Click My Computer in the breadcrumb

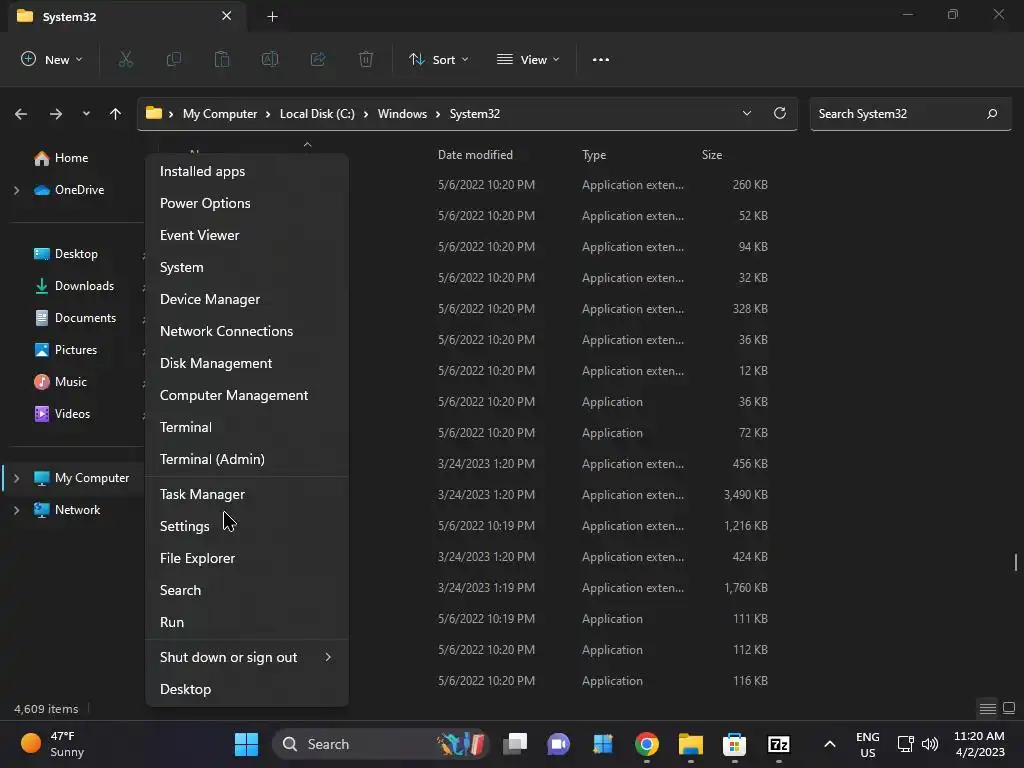tap(220, 114)
